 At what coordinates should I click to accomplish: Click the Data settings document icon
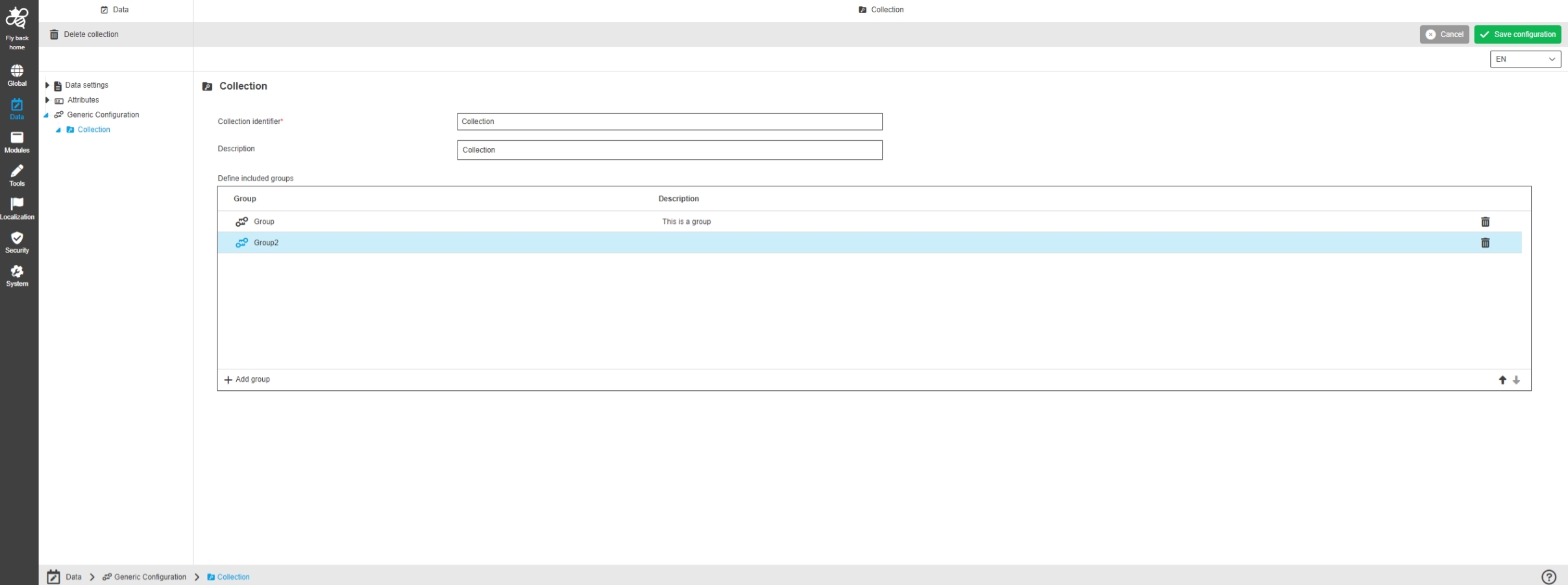58,86
